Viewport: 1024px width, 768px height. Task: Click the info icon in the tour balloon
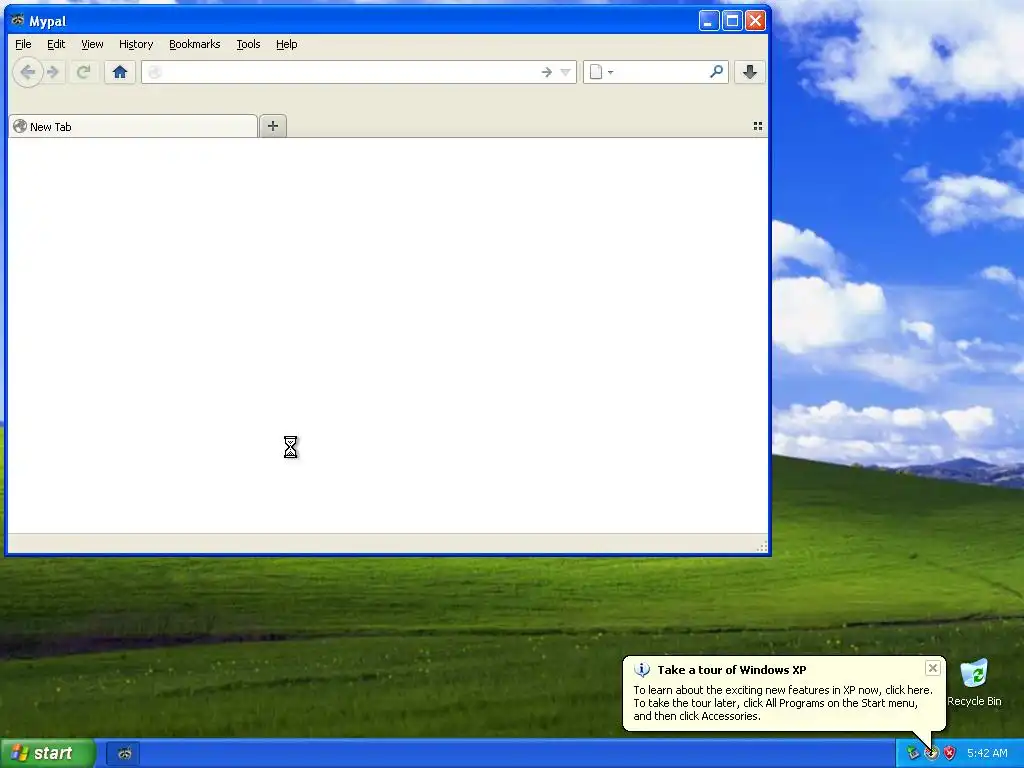coord(642,669)
